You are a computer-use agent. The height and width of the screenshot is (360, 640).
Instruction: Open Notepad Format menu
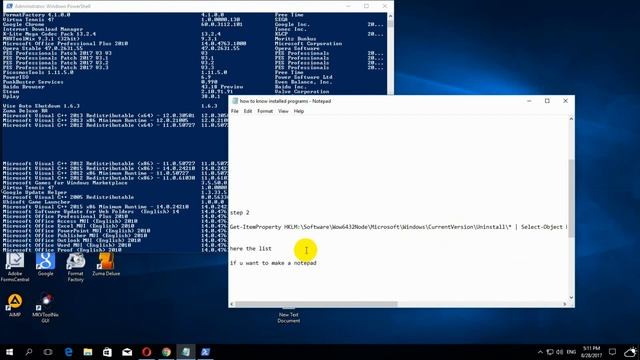pyautogui.click(x=265, y=111)
